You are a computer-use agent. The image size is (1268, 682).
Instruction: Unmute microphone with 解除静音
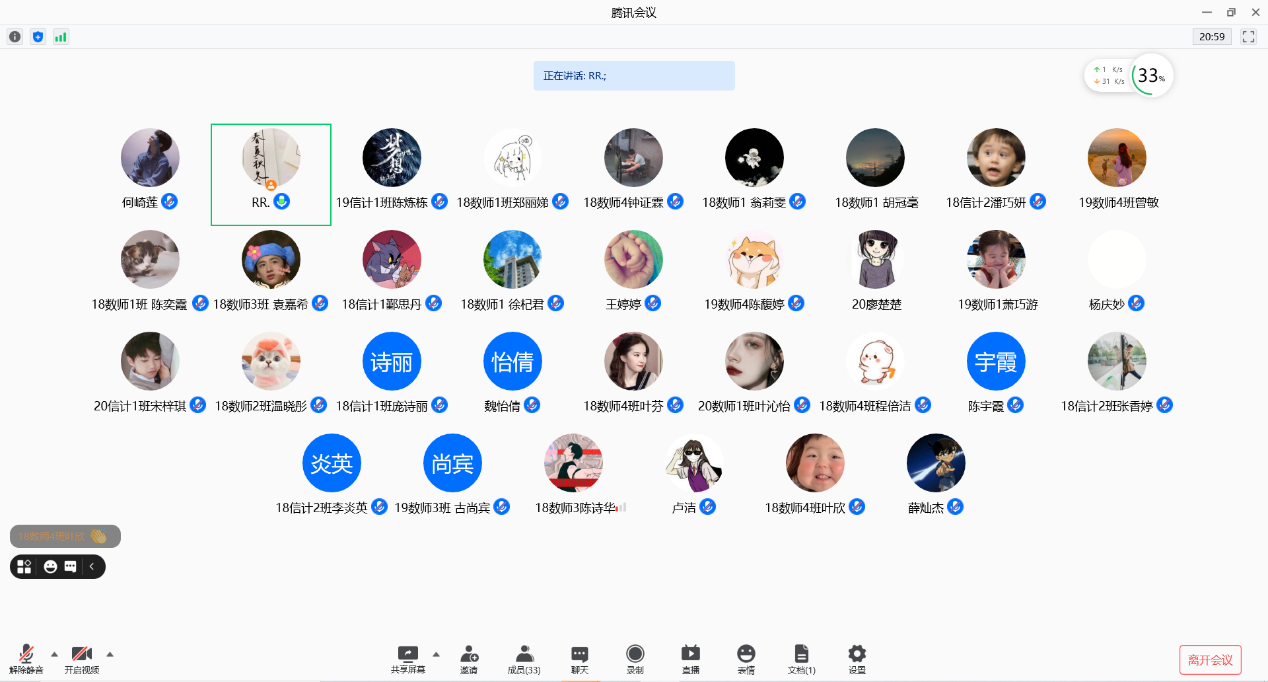pyautogui.click(x=26, y=658)
